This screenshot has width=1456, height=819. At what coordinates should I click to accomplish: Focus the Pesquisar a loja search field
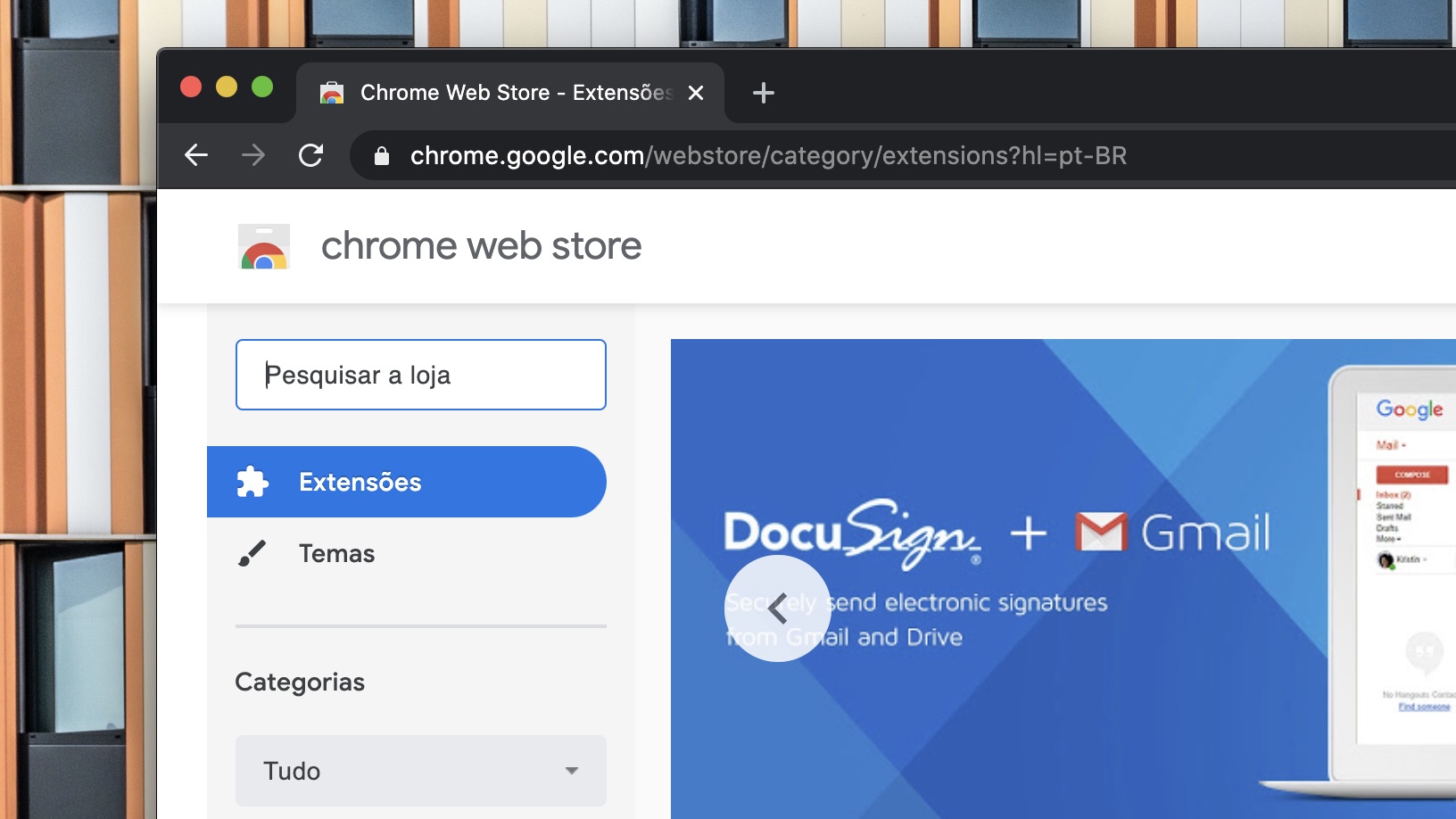click(x=421, y=375)
